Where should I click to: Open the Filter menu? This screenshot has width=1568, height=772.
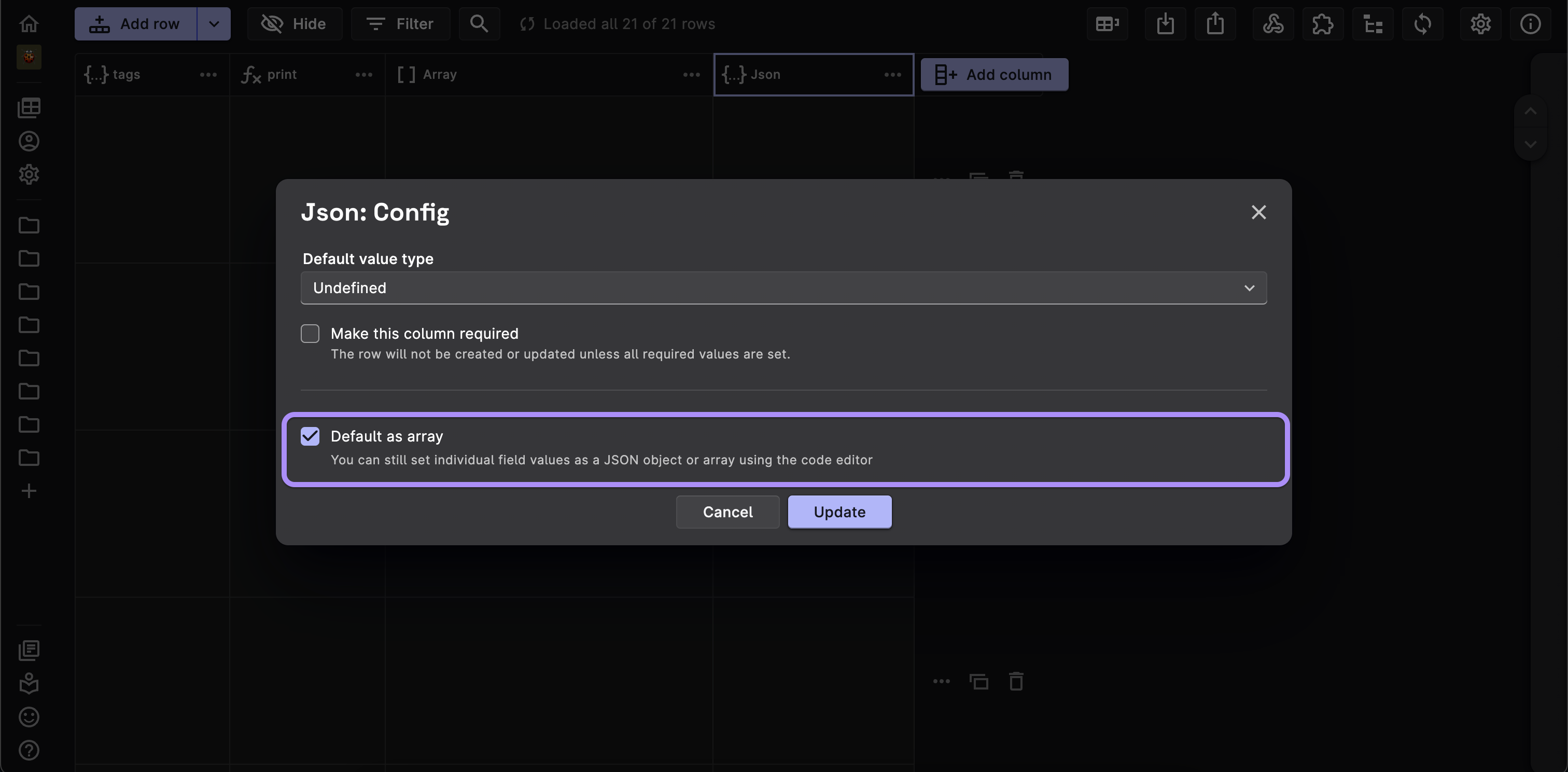400,24
